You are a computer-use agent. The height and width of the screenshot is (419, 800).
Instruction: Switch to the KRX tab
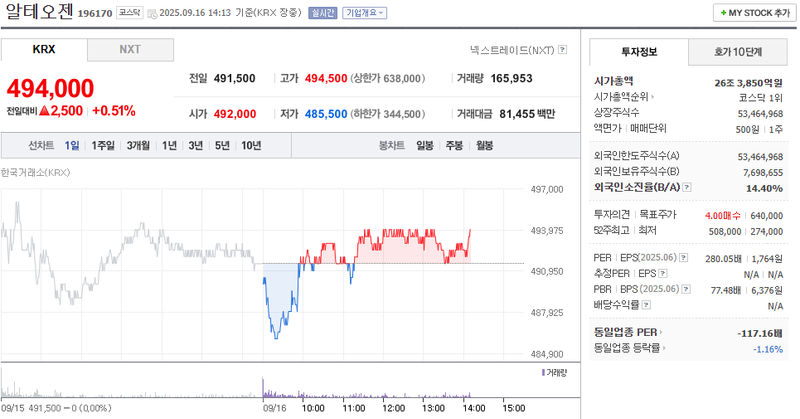click(44, 50)
